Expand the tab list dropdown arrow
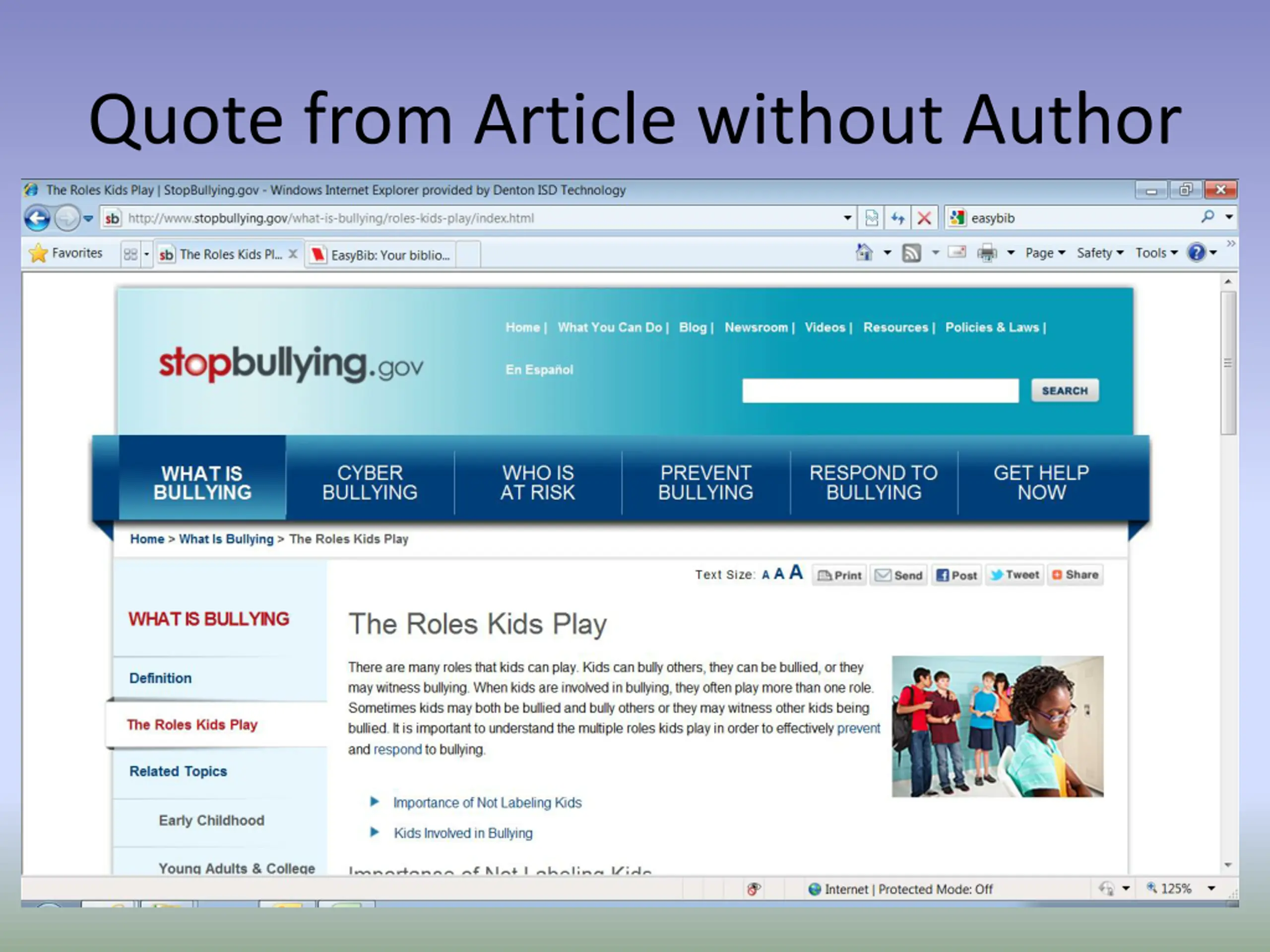Screen dimensions: 1270x952 coord(146,254)
